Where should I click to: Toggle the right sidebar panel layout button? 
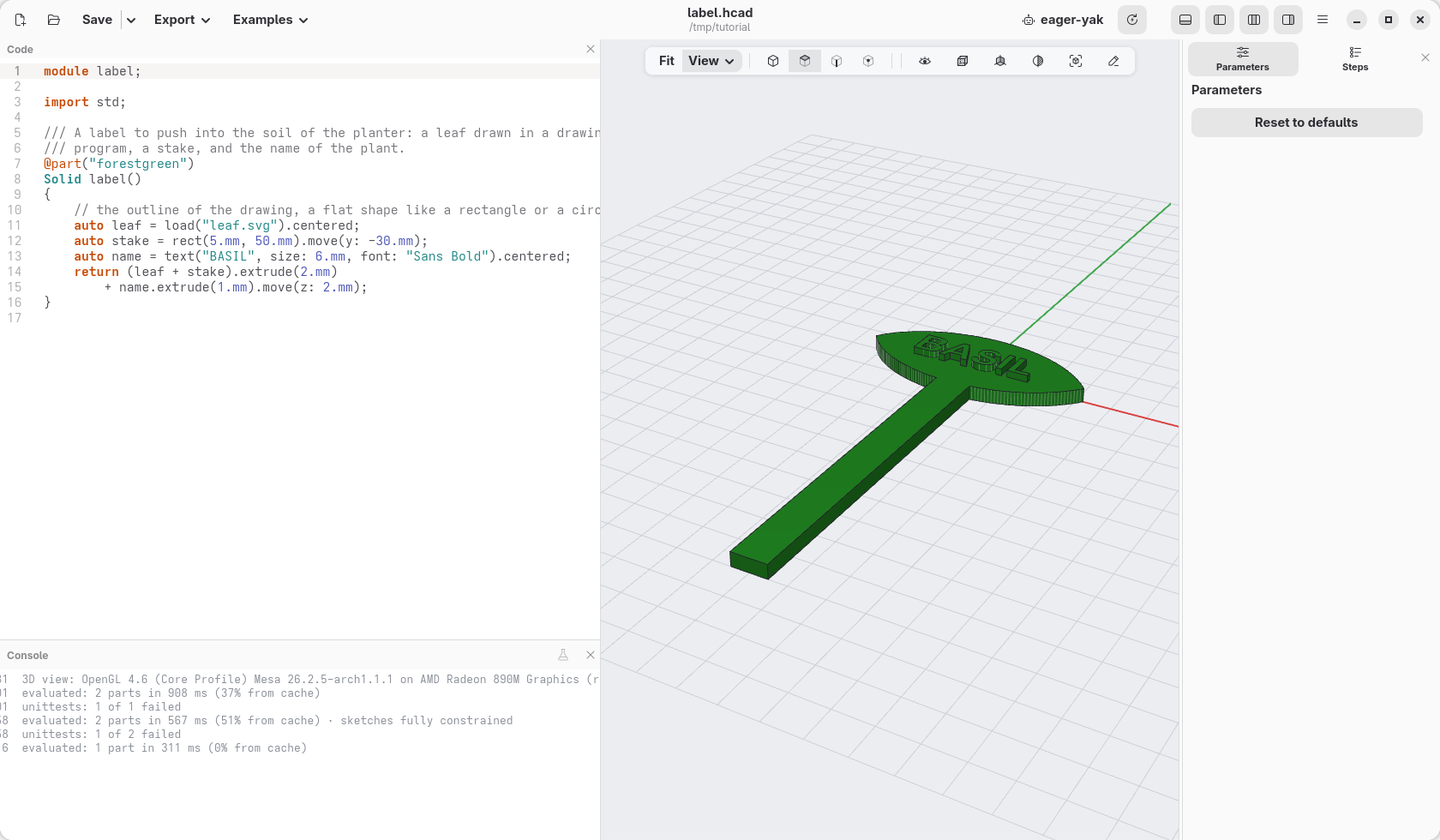pyautogui.click(x=1288, y=20)
